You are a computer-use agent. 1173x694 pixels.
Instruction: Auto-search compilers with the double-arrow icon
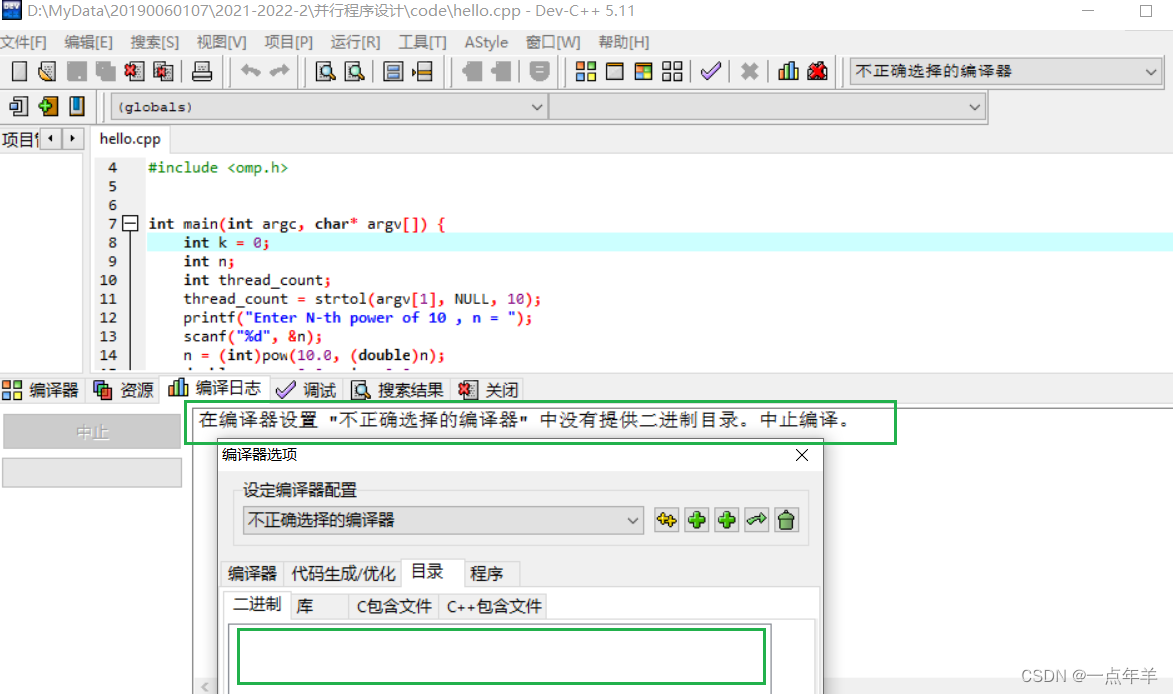pyautogui.click(x=756, y=519)
